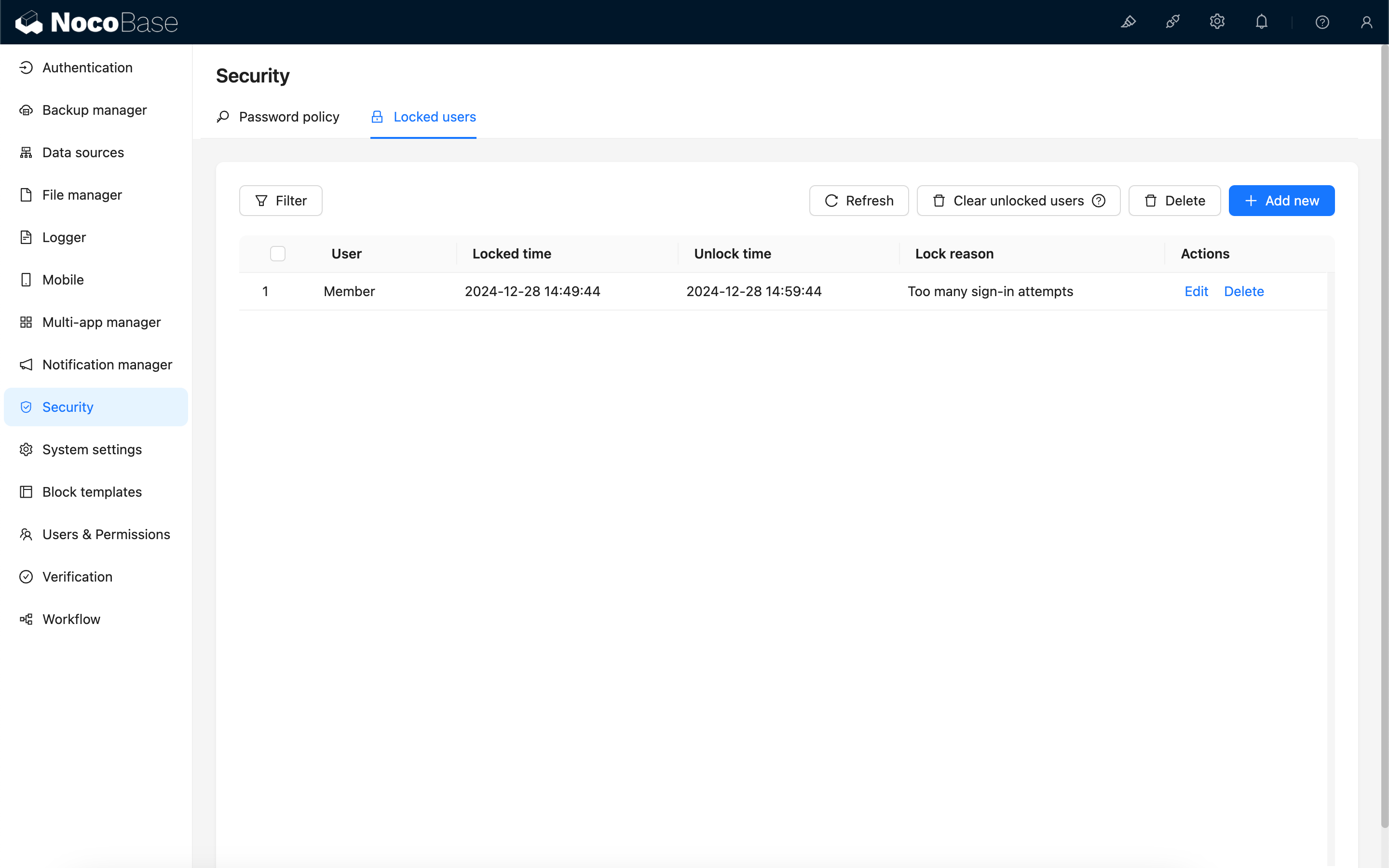Image resolution: width=1389 pixels, height=868 pixels.
Task: Open the notifications bell icon
Action: pyautogui.click(x=1261, y=22)
